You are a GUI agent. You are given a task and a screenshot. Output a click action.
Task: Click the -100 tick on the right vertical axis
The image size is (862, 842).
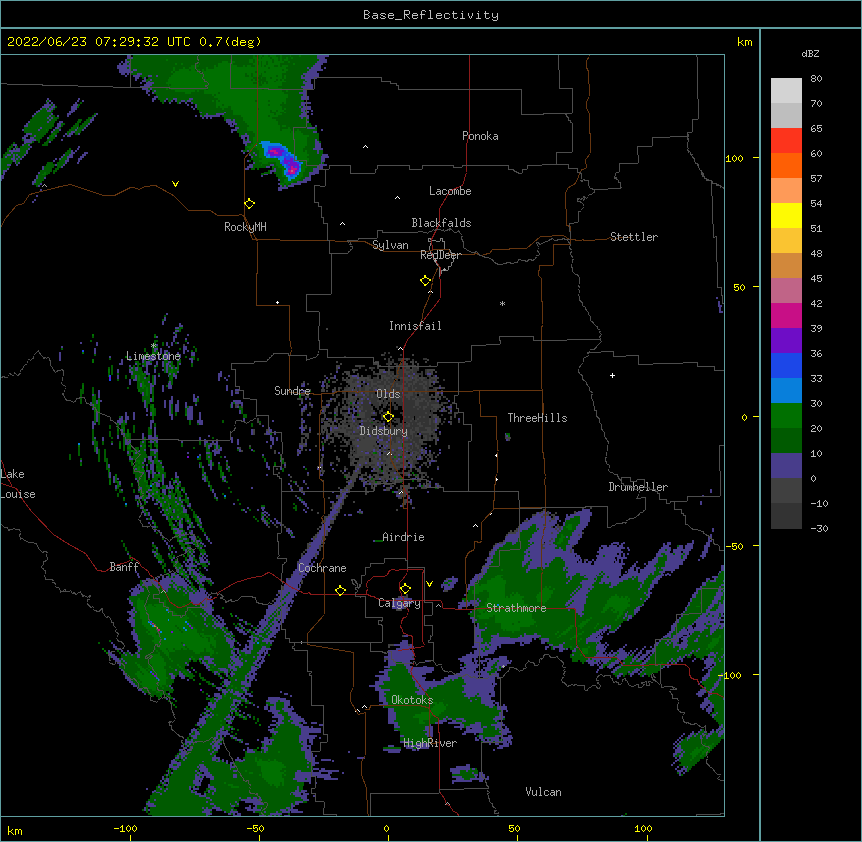[x=730, y=675]
